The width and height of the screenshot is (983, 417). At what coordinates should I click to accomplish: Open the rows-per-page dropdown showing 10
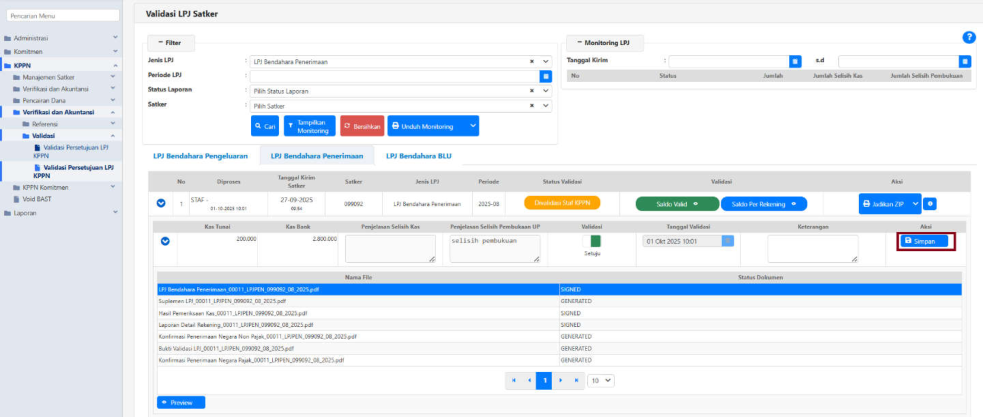[x=600, y=381]
